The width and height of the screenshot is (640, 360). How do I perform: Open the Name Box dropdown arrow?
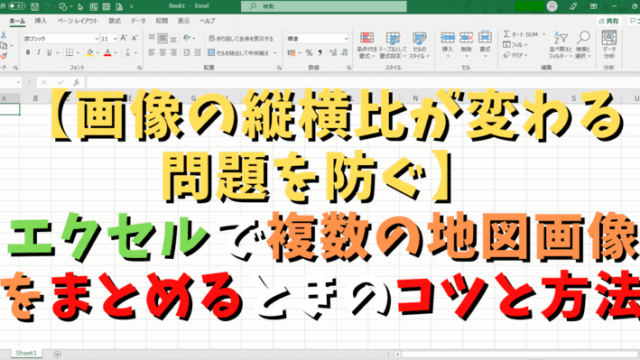pyautogui.click(x=18, y=82)
